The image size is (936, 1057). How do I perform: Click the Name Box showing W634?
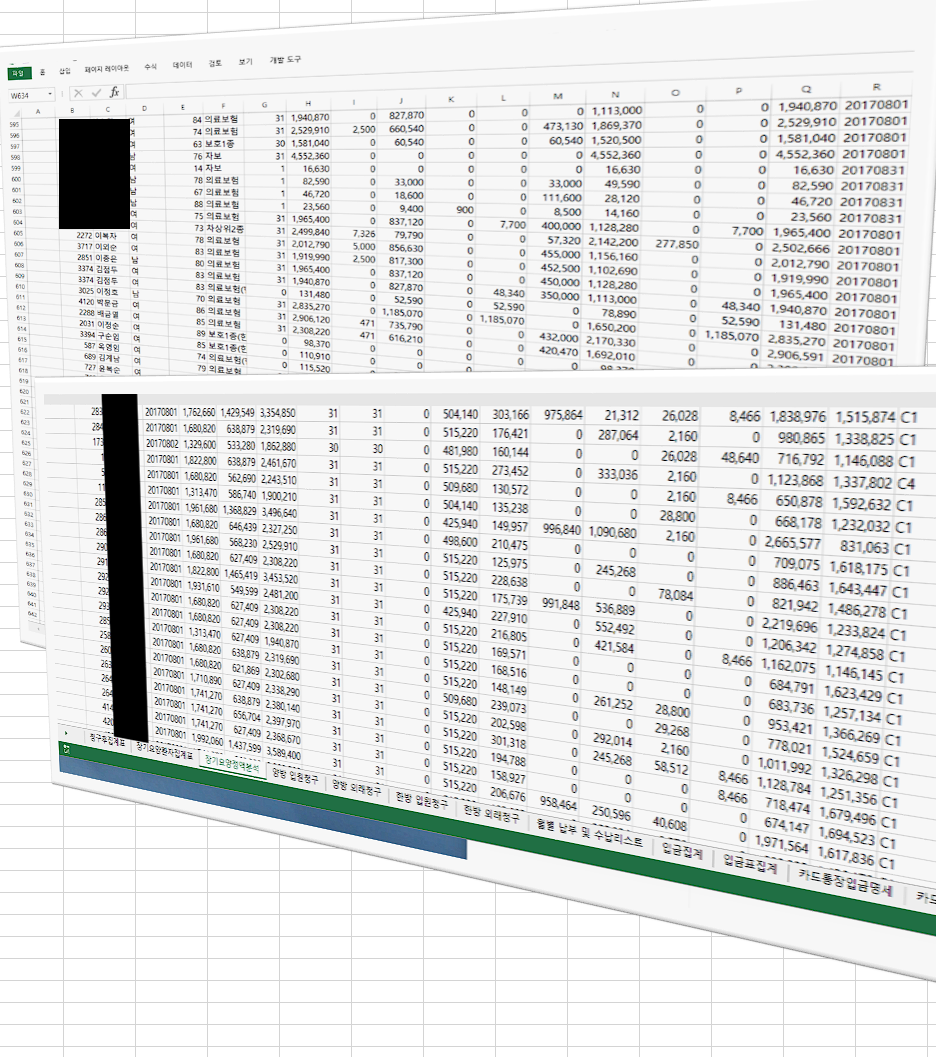point(25,93)
